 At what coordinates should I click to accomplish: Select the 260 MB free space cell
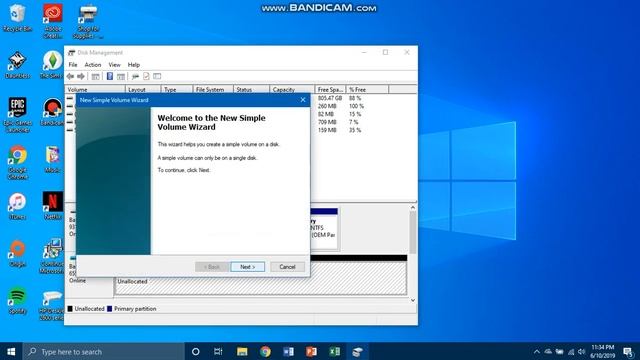coord(327,106)
